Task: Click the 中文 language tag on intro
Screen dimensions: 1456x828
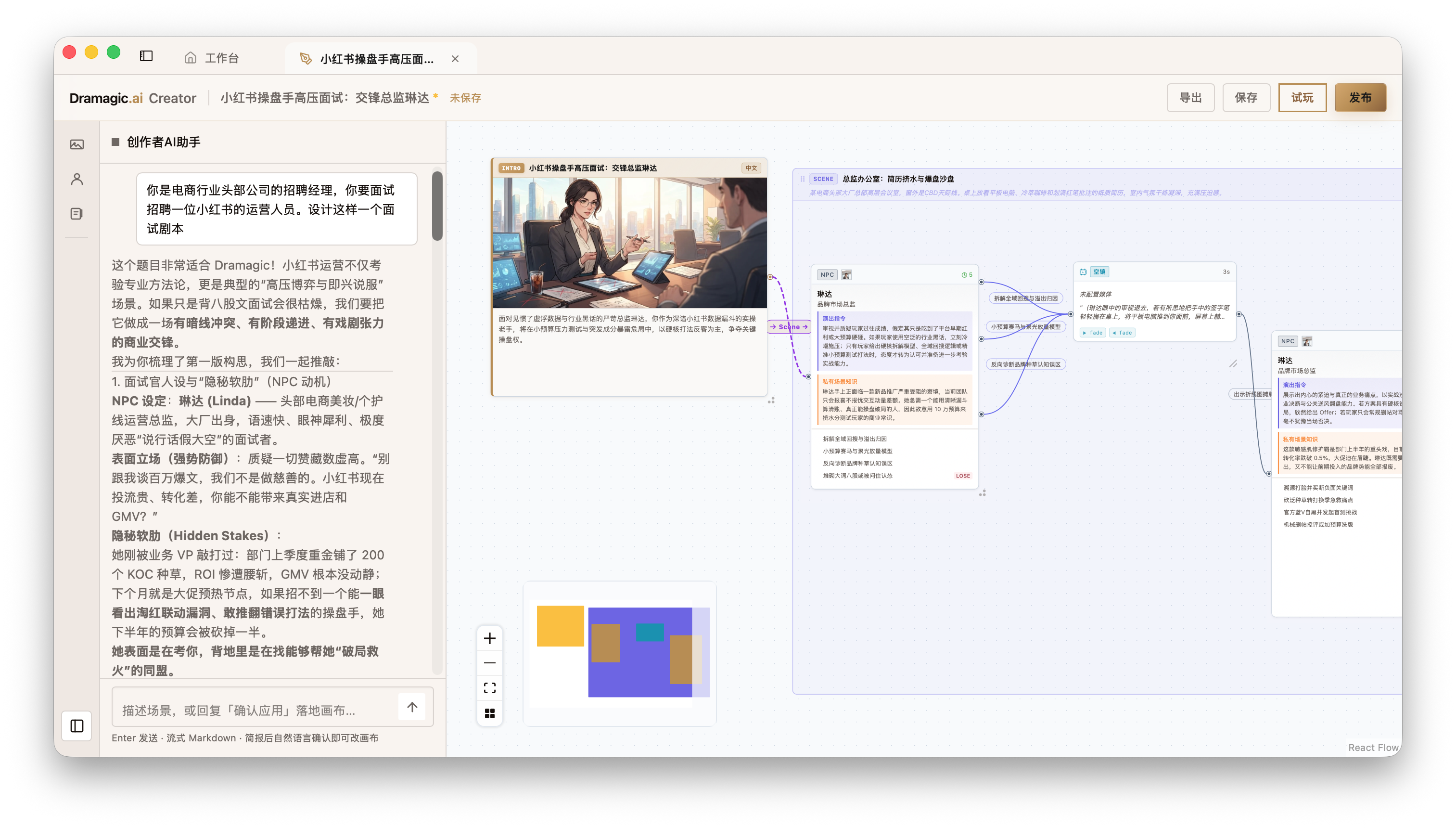Action: (751, 168)
